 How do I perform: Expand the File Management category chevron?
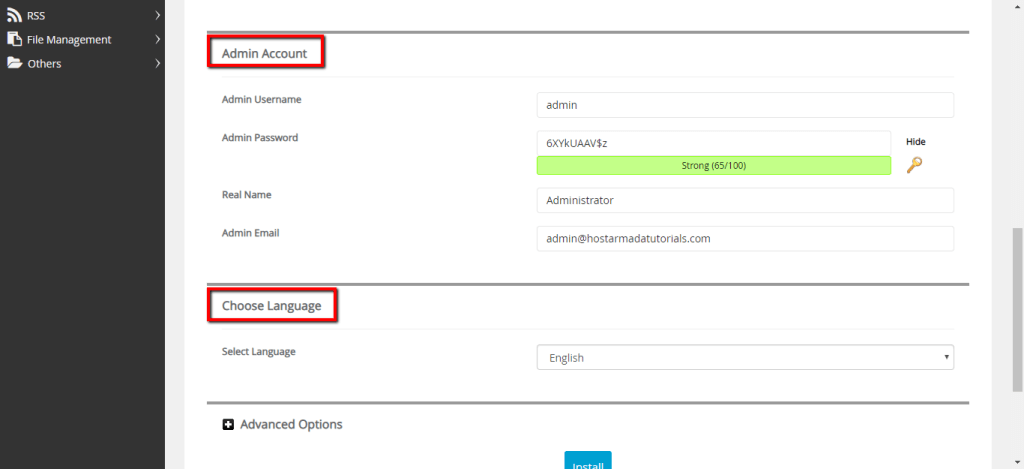tap(157, 39)
